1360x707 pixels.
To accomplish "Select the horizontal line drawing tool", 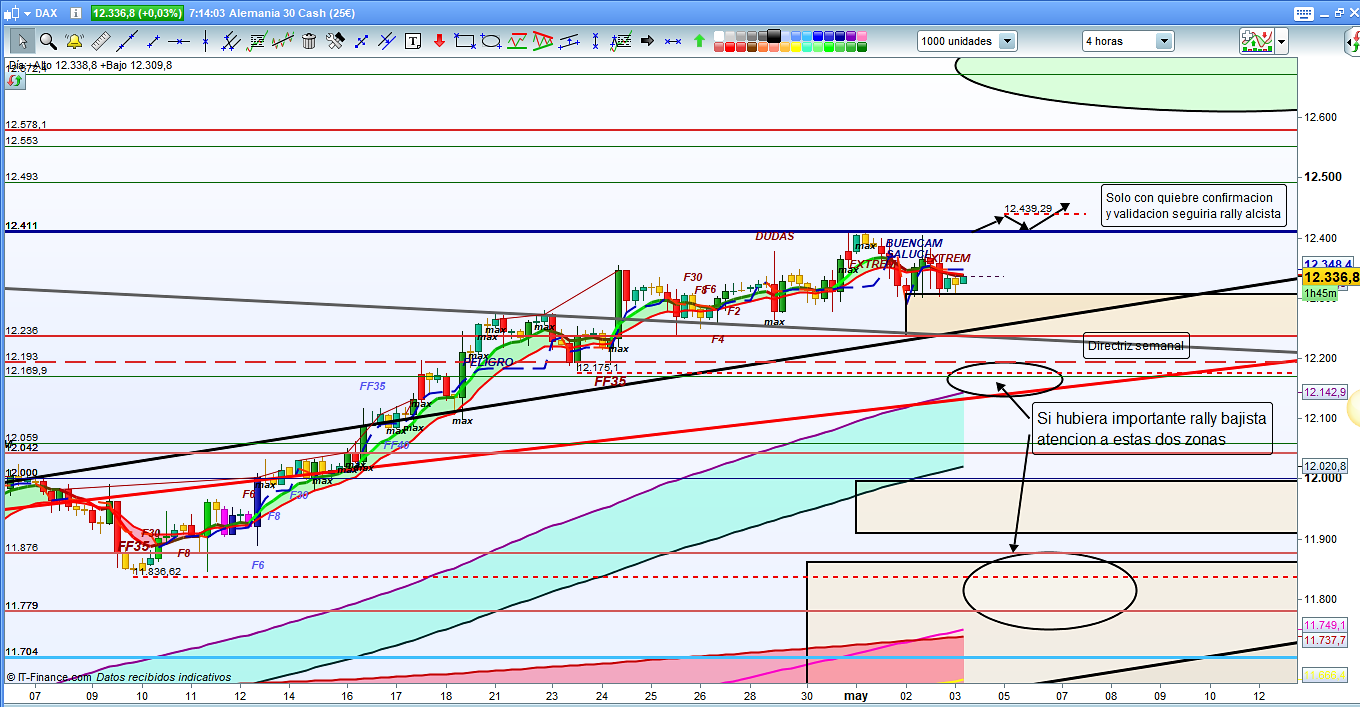I will [x=179, y=41].
